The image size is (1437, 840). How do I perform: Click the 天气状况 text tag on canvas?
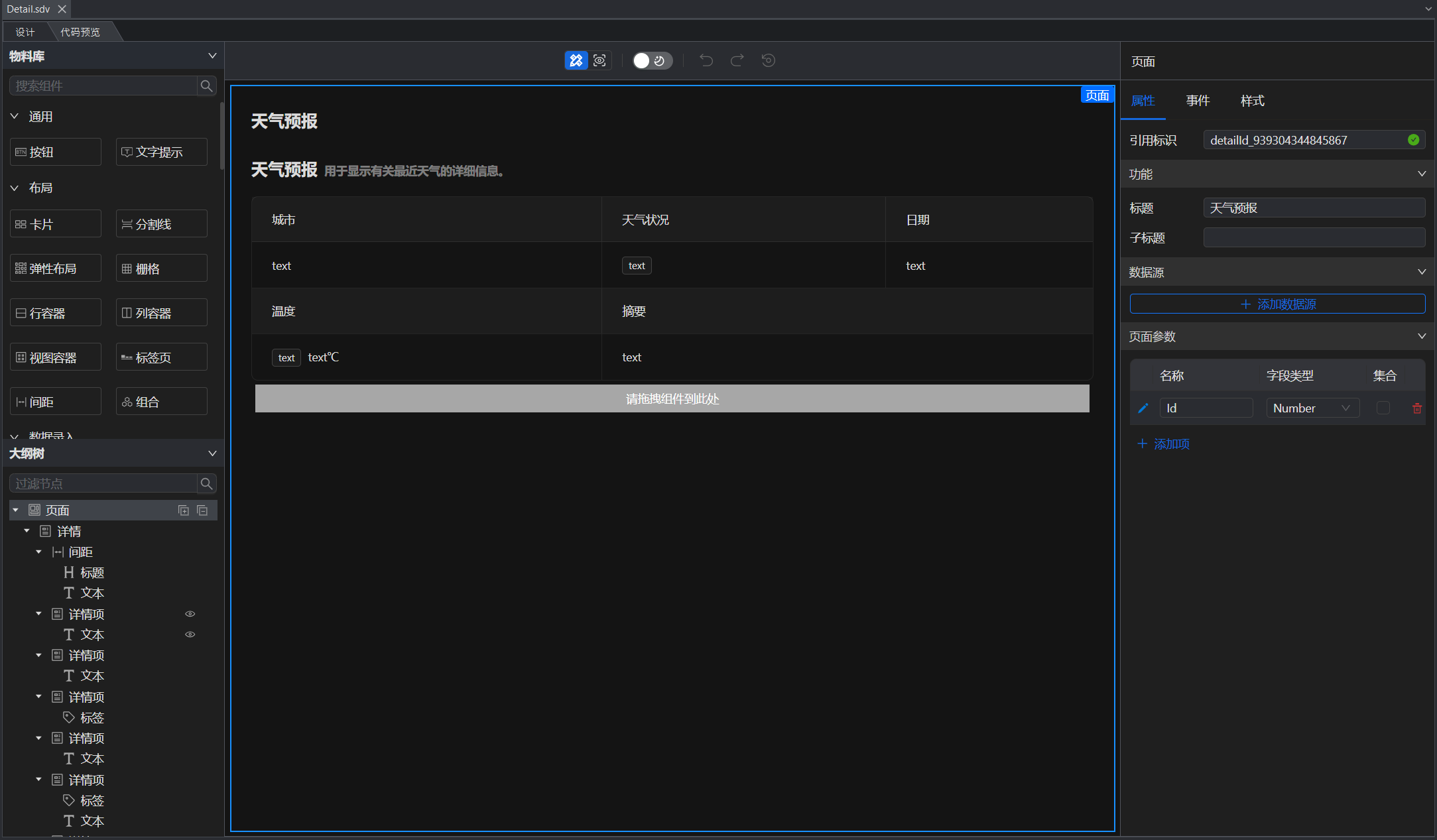point(637,266)
